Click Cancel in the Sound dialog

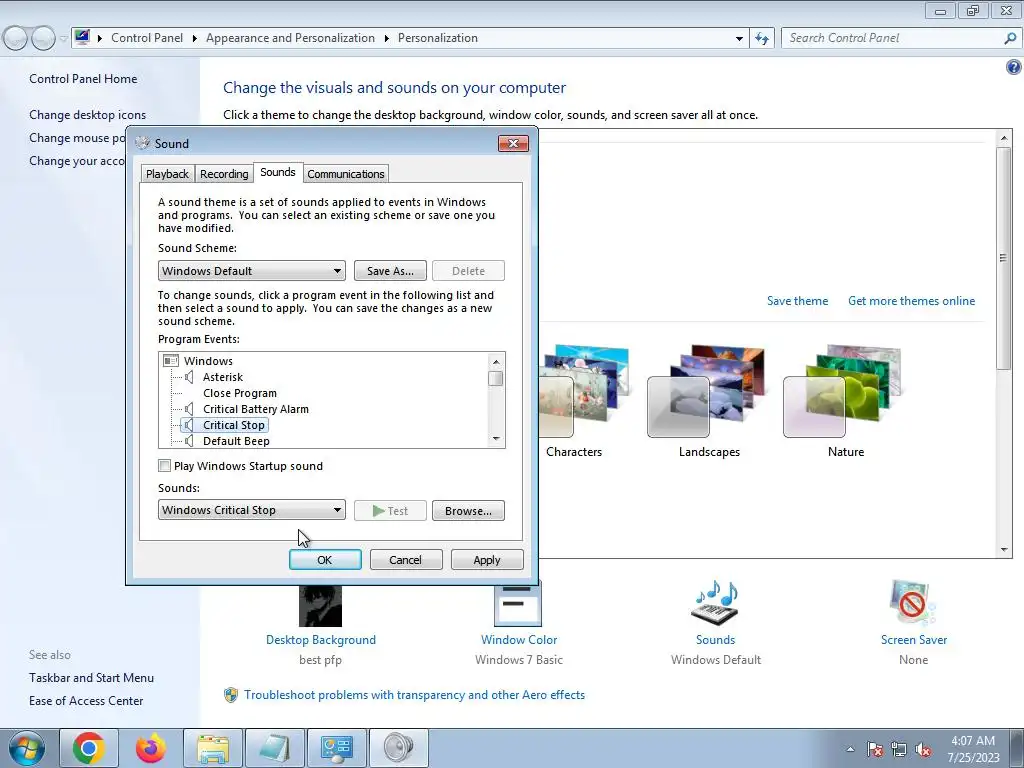(x=406, y=560)
